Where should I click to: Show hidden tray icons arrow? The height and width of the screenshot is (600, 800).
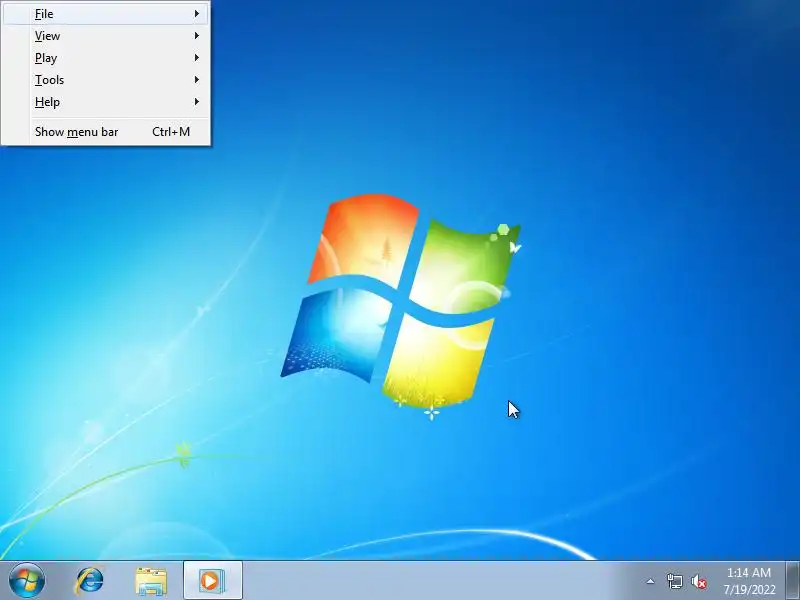(651, 581)
